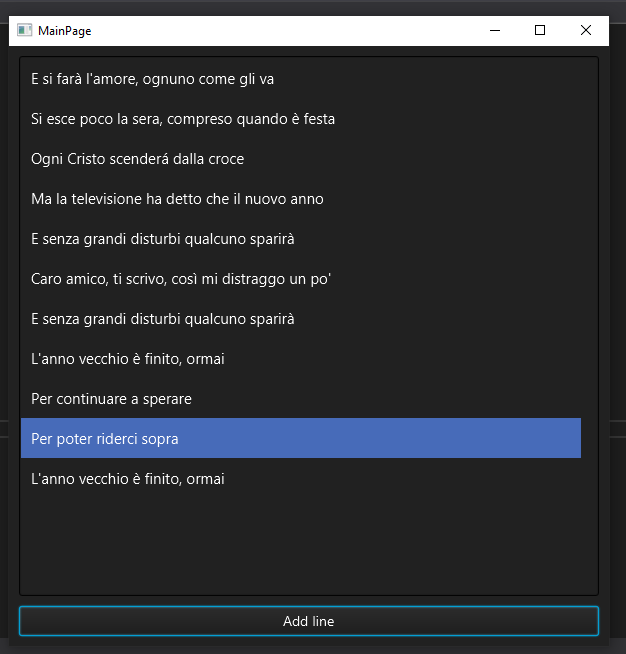The height and width of the screenshot is (654, 626).
Task: Maximize the MainPage window
Action: [540, 30]
